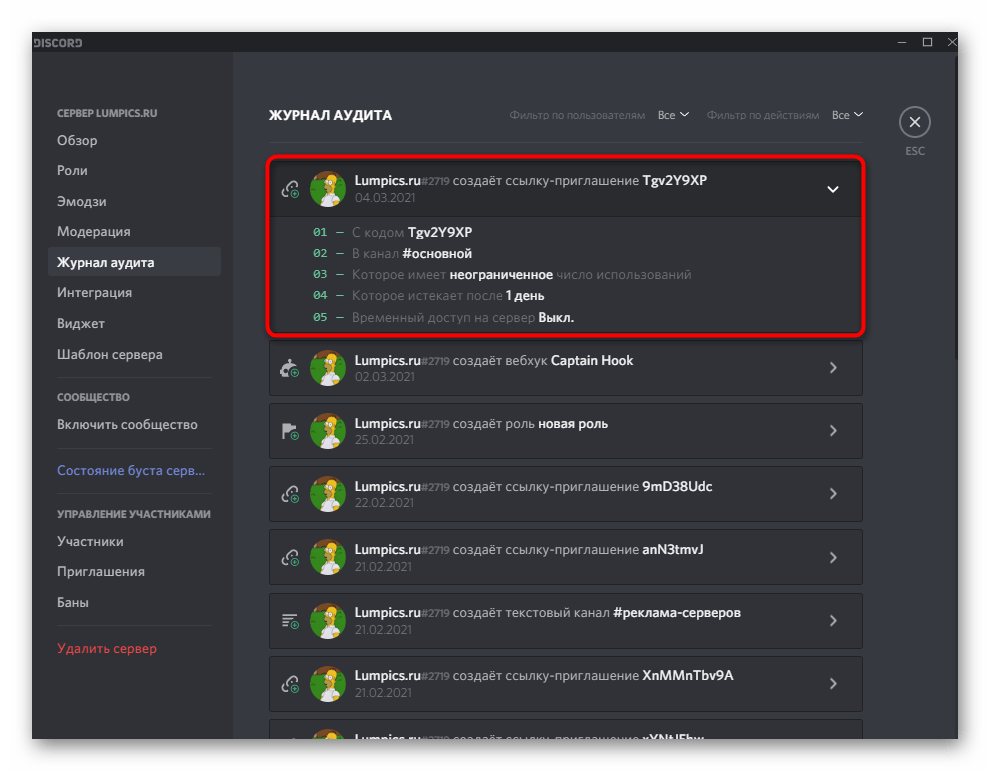Screen dimensions: 990x771
Task: Click the avatar on the 9mD38Udc entry
Action: 327,494
